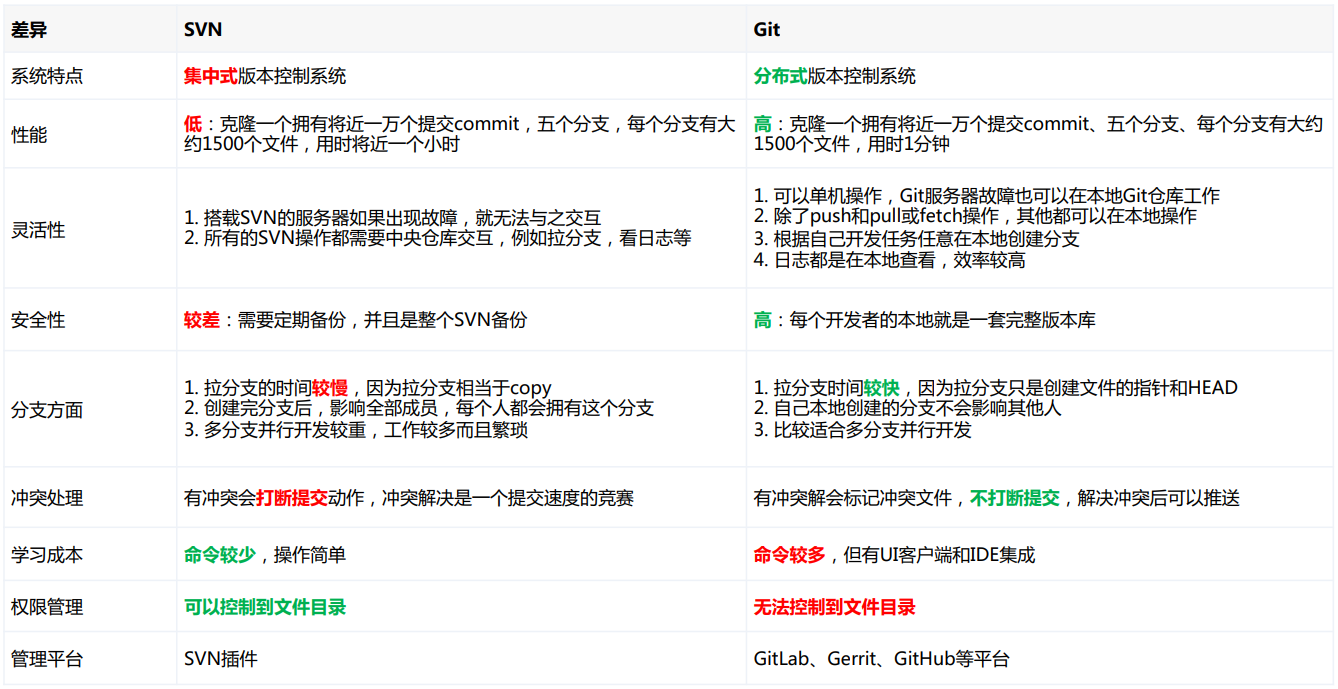Viewport: 1338px width, 689px height.
Task: Click green "较快" in Git branch cell
Action: coord(882,388)
